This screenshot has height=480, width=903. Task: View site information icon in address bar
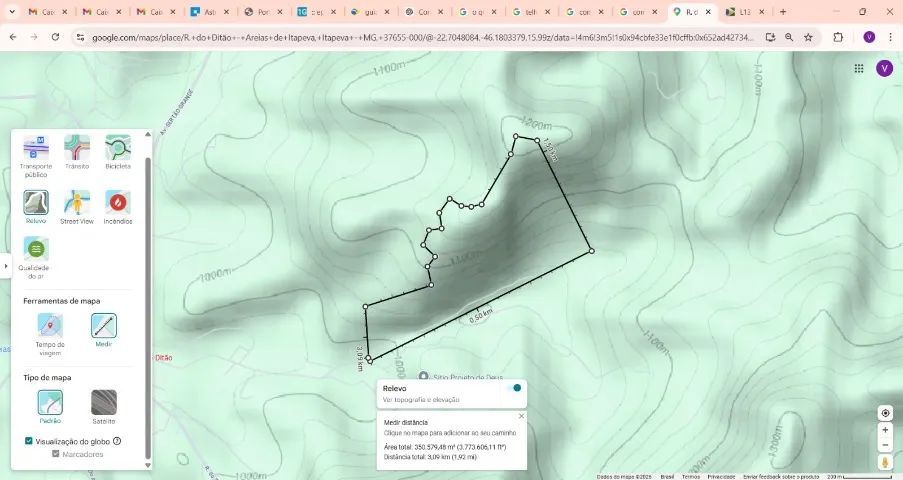(x=81, y=37)
